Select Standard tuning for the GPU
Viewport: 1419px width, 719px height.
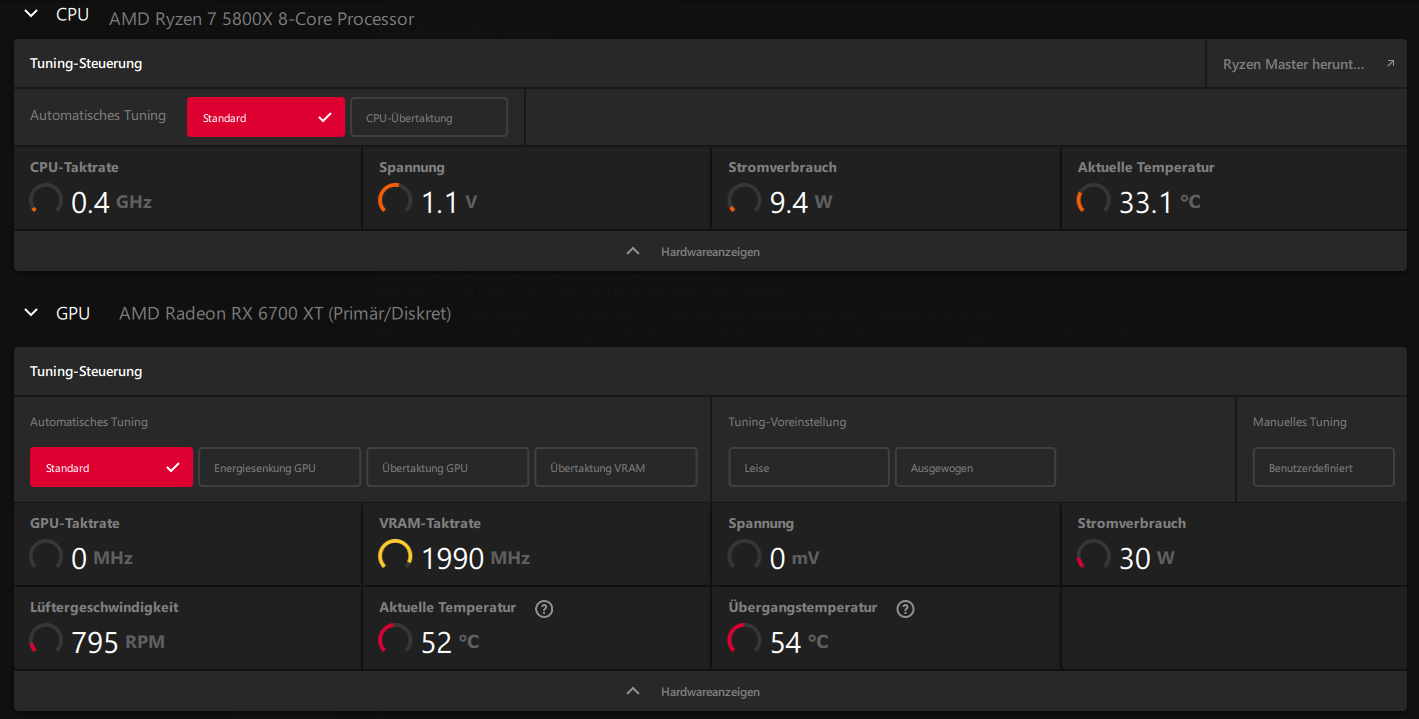[111, 467]
